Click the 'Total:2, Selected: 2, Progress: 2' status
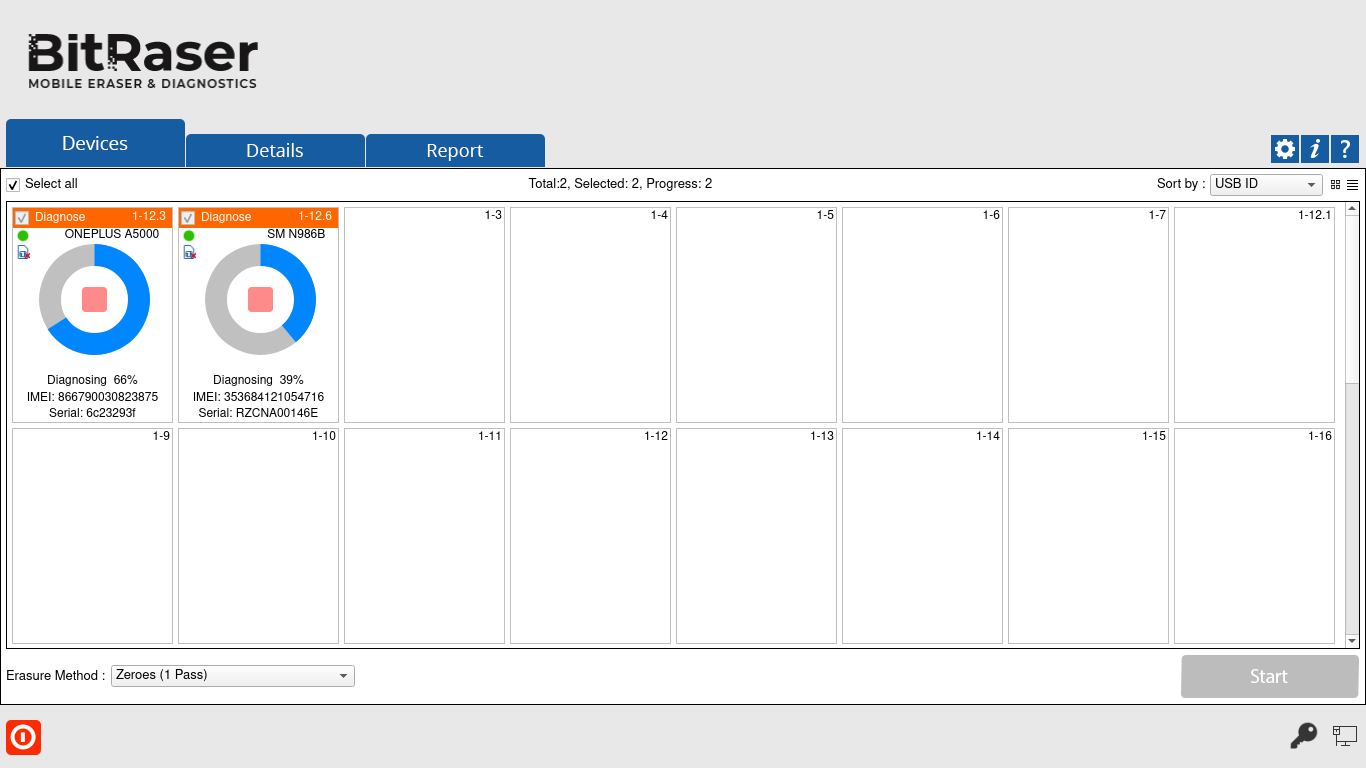 coord(620,184)
